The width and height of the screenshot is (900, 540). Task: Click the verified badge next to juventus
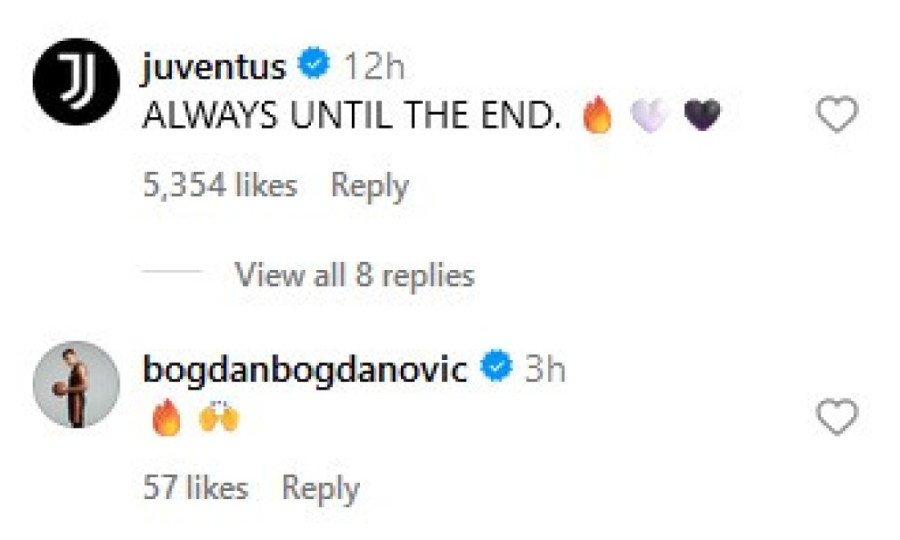[316, 67]
